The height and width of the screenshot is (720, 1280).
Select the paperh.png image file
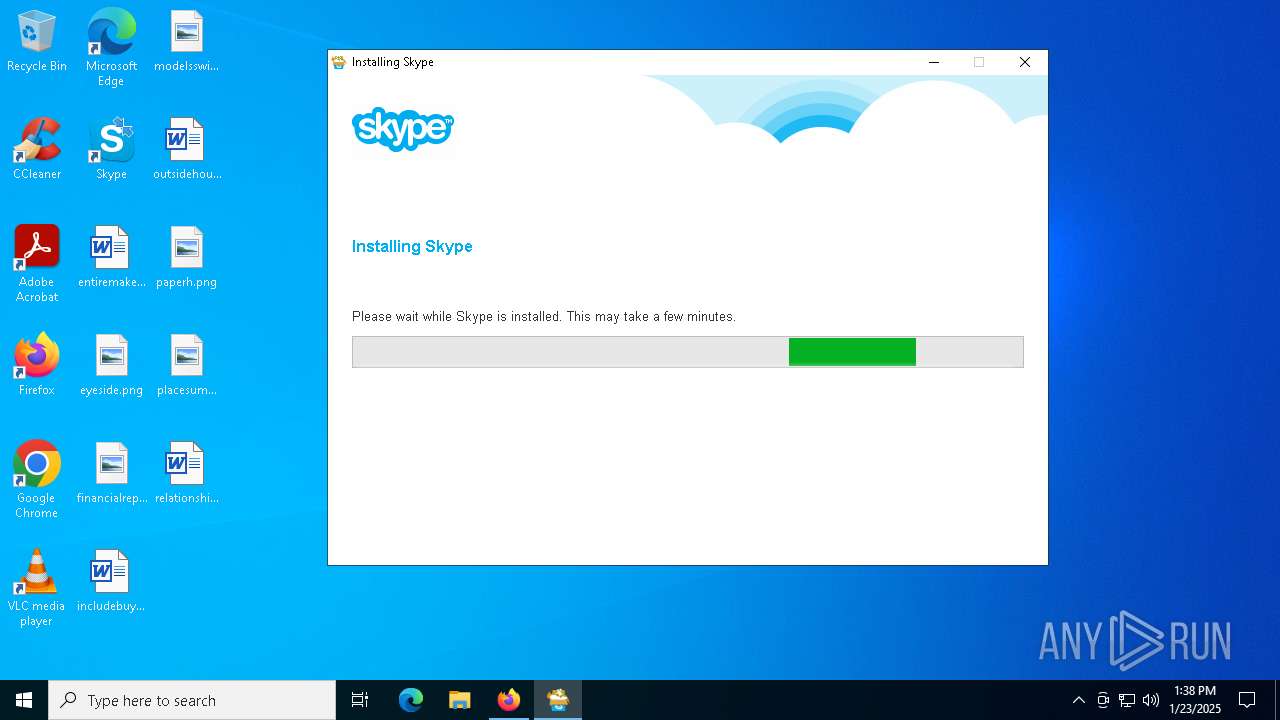pos(186,258)
